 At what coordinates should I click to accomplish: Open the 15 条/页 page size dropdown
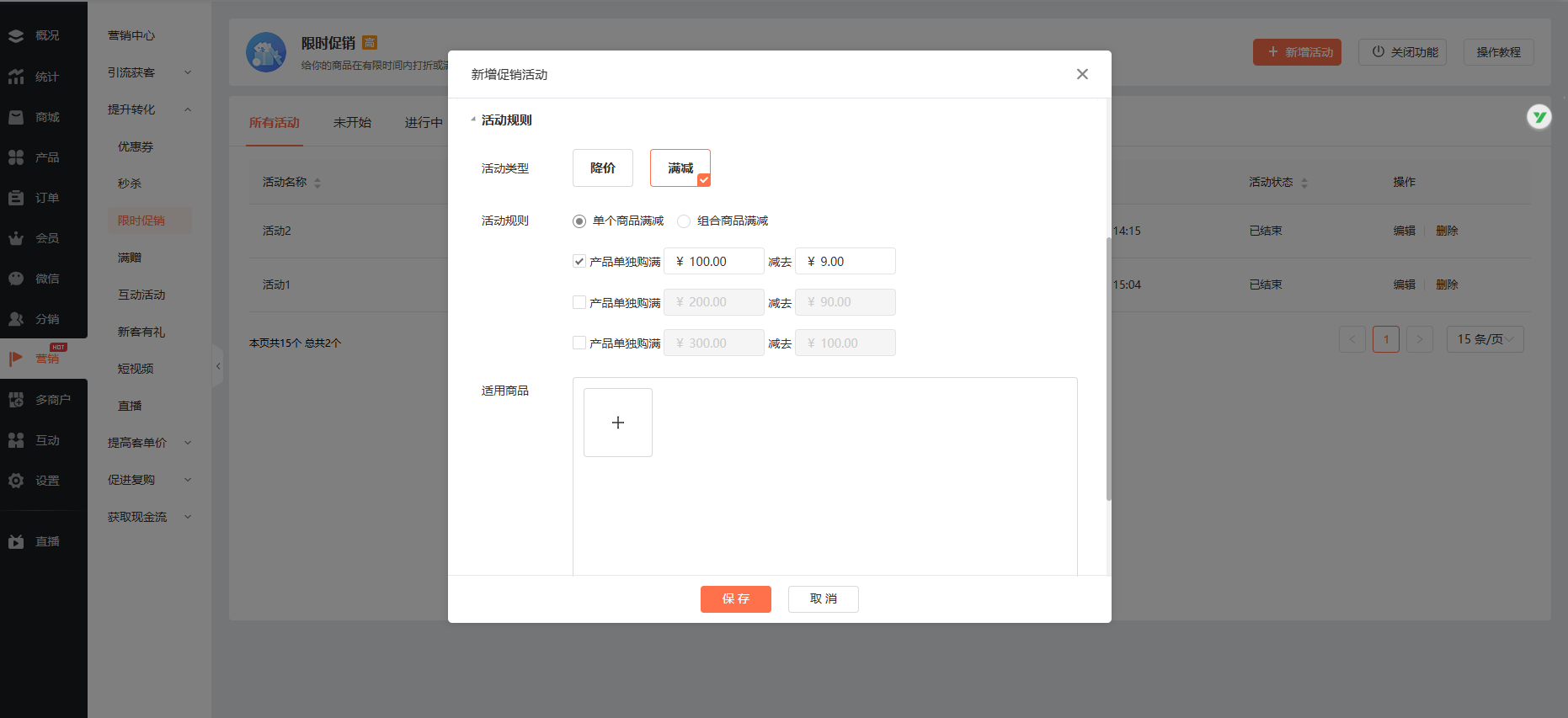pos(1485,339)
